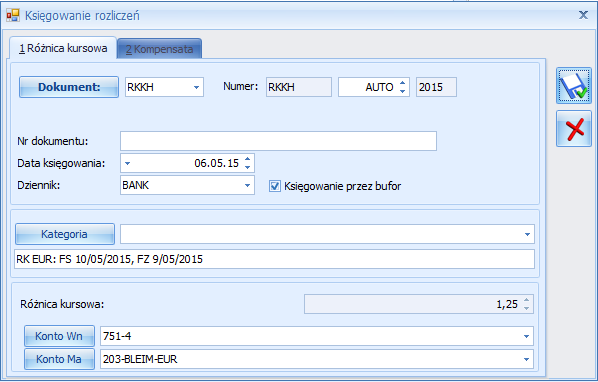Screen dimensions: 598x382
Task: Decrease the AUTO number spinner
Action: click(402, 91)
